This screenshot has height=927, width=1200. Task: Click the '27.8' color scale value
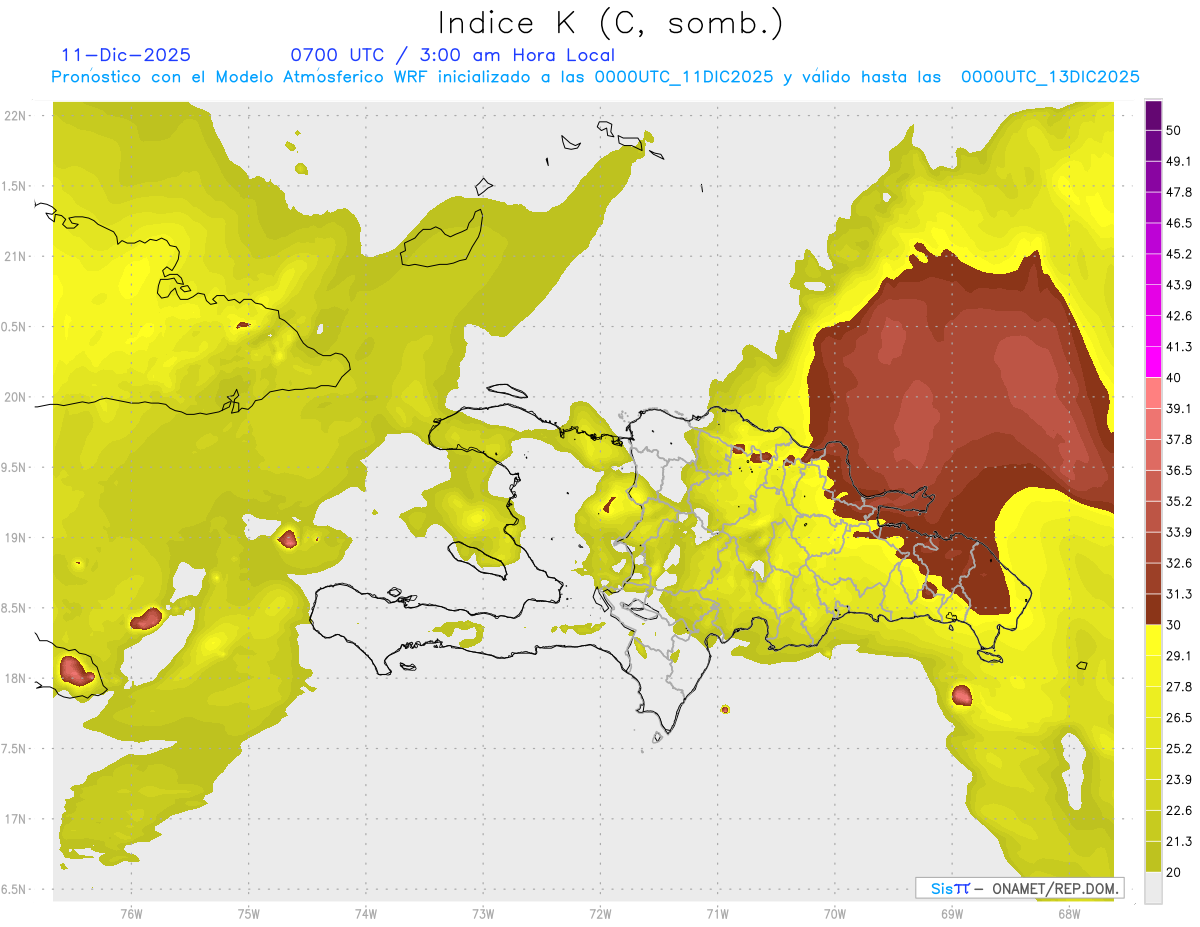coord(1180,687)
